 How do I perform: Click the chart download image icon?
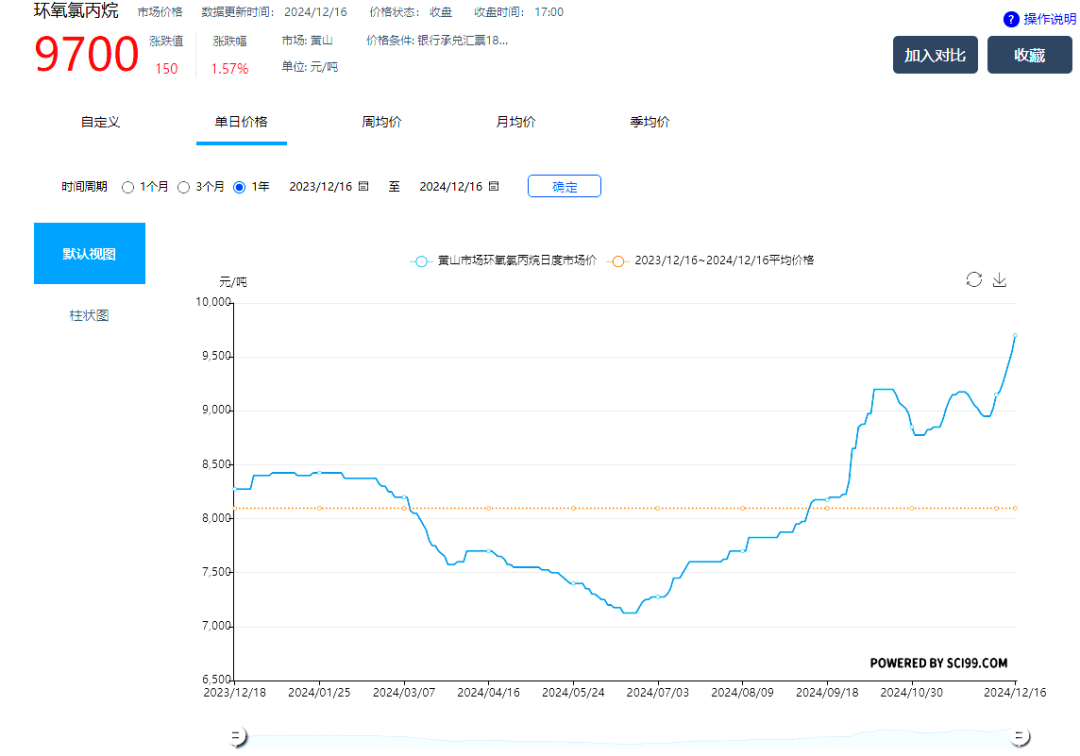[999, 280]
